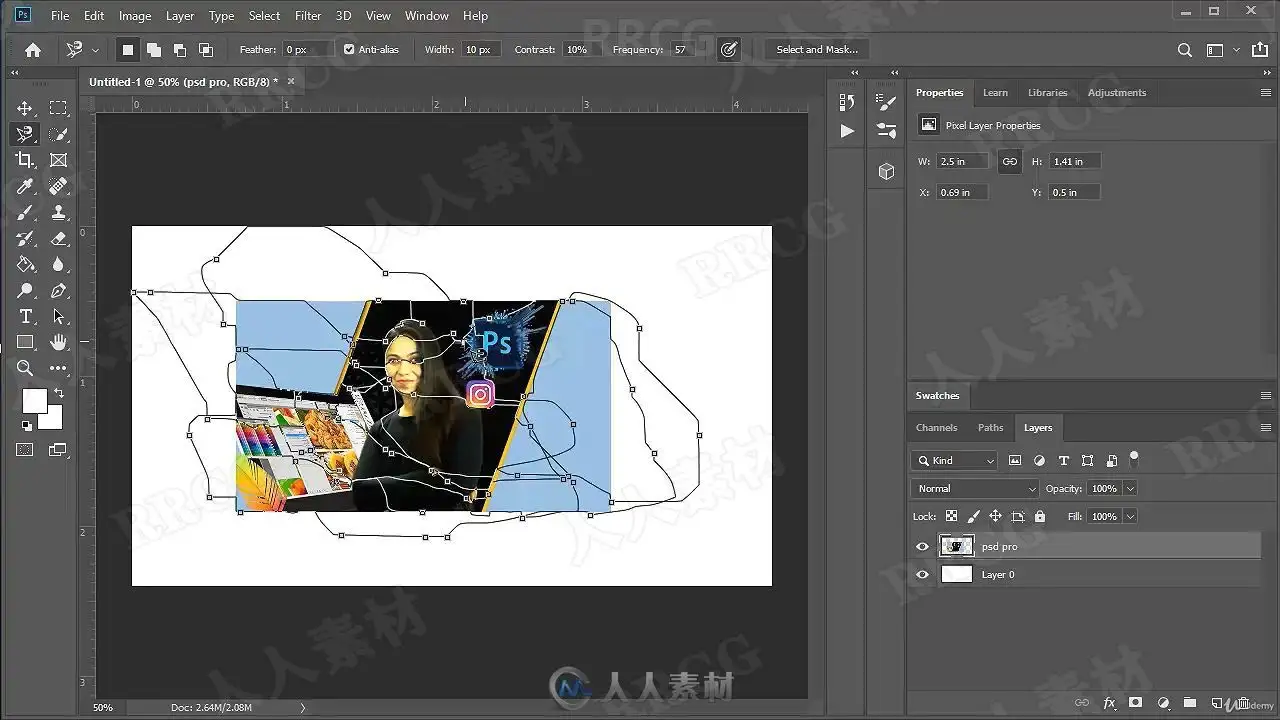Viewport: 1280px width, 720px height.
Task: Hide the psd pro layer
Action: coord(922,547)
